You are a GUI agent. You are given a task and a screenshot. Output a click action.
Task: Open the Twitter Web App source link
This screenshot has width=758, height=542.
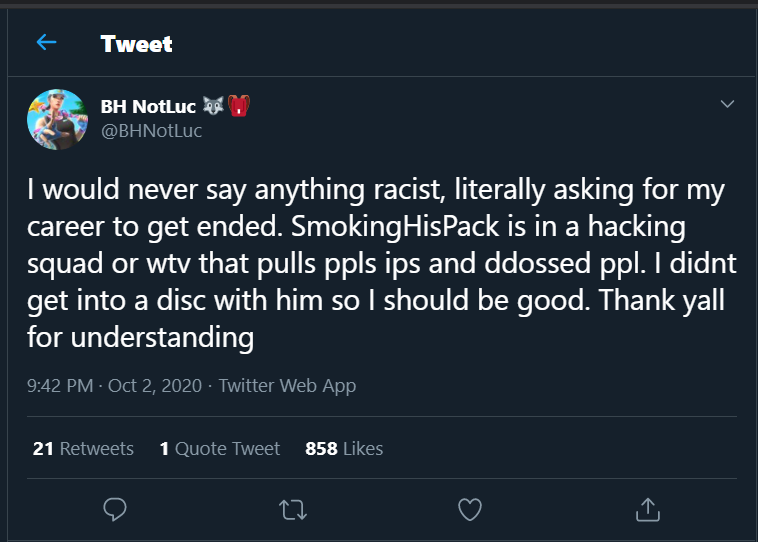(287, 385)
